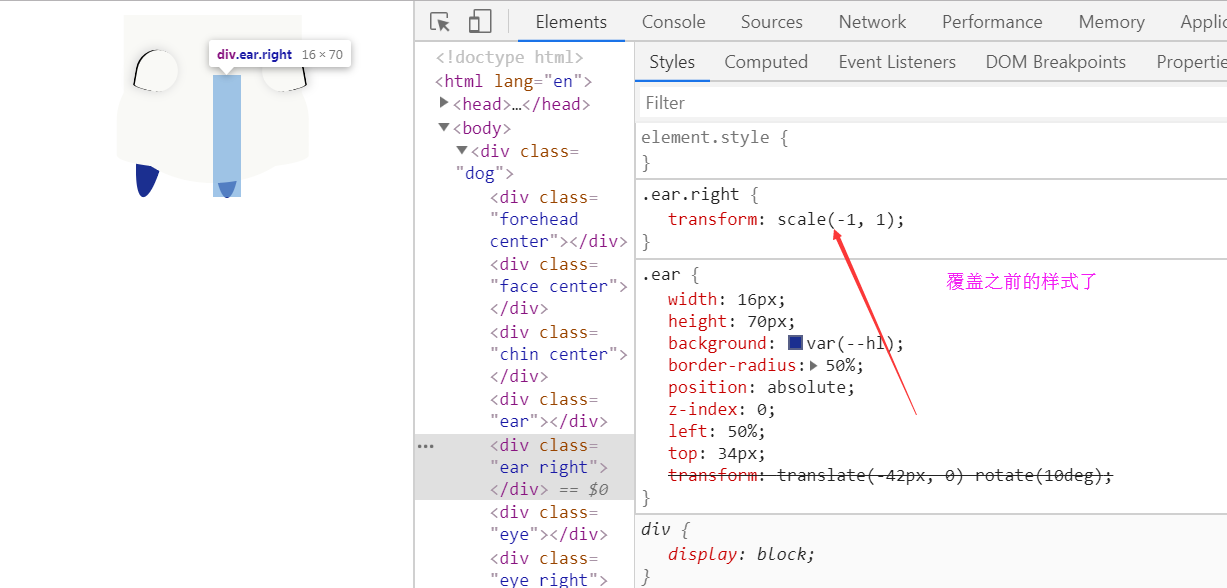Click the blue left ear on page
This screenshot has height=588, width=1227.
(x=147, y=180)
